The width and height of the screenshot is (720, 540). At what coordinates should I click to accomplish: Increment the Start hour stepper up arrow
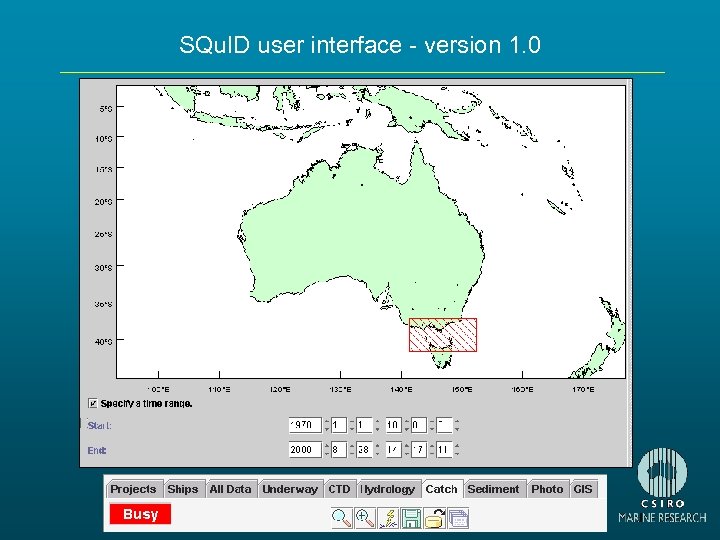(x=406, y=421)
